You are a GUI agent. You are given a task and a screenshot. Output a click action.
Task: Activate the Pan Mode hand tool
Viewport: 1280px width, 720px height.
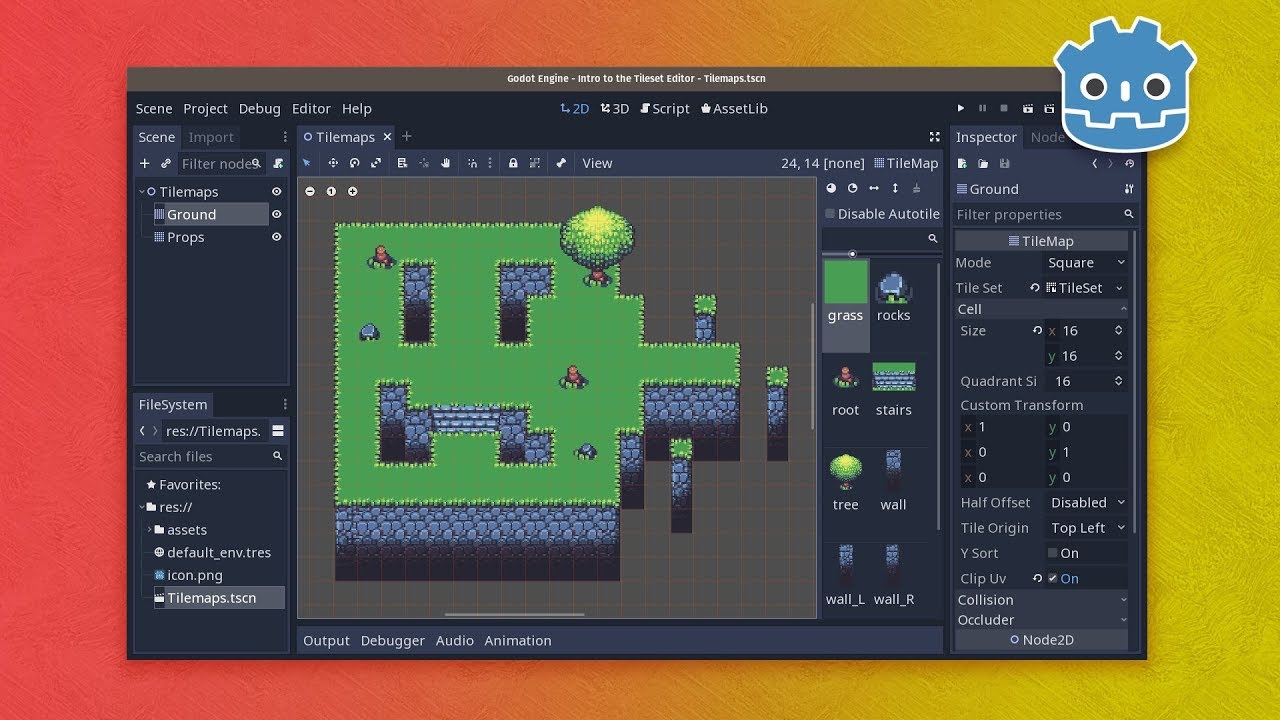click(446, 163)
